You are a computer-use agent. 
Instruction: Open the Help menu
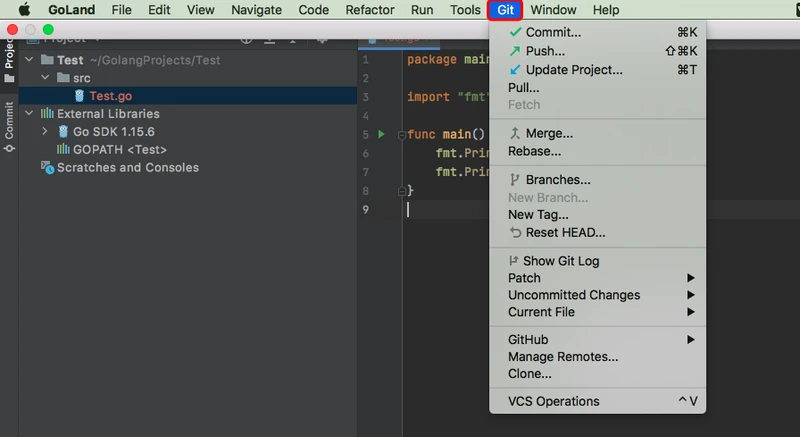[x=606, y=10]
